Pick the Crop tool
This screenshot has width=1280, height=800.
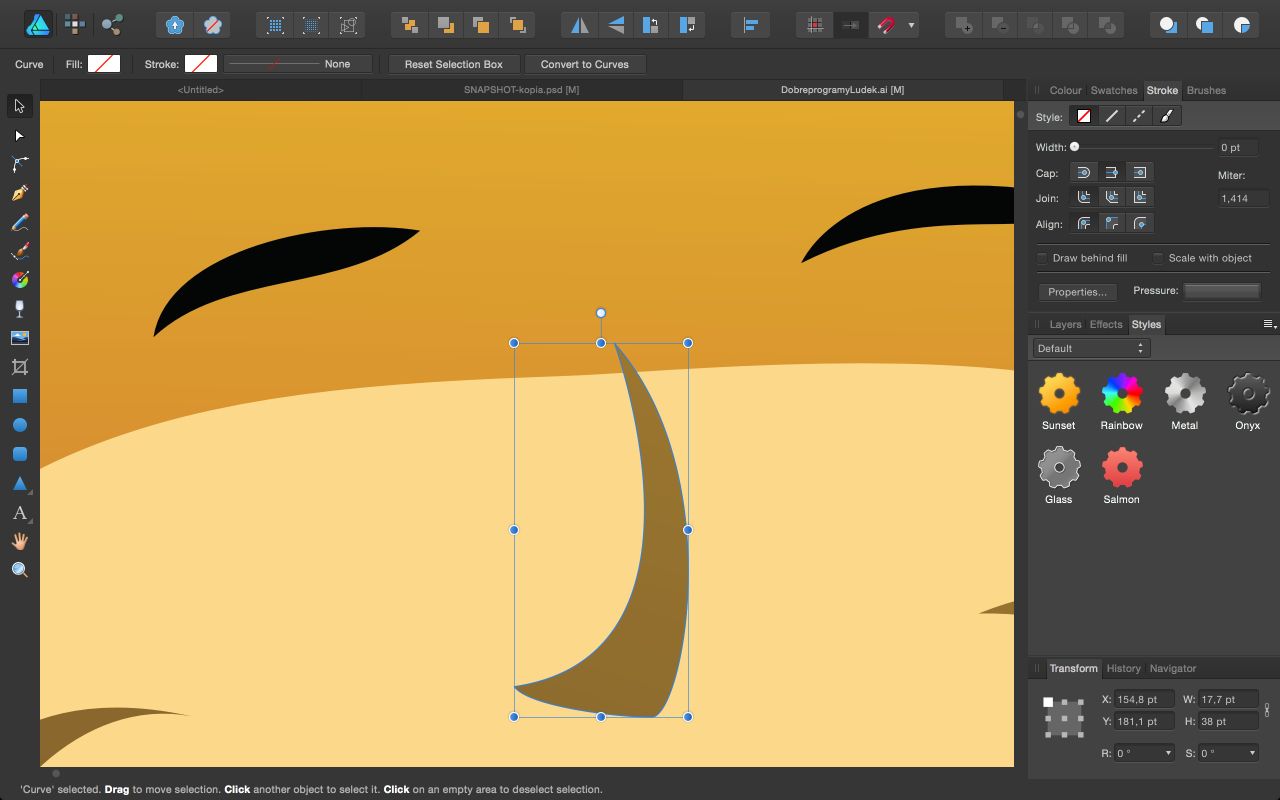click(19, 367)
